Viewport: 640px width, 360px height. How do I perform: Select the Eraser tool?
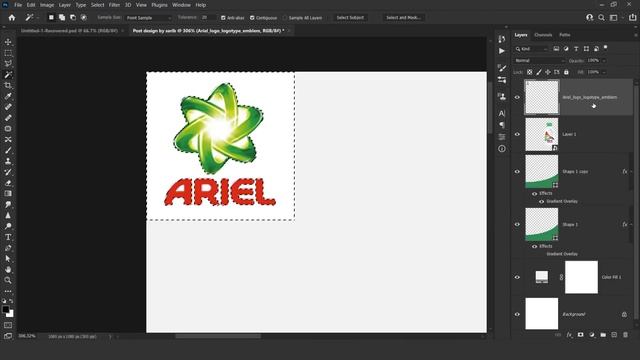click(x=8, y=183)
